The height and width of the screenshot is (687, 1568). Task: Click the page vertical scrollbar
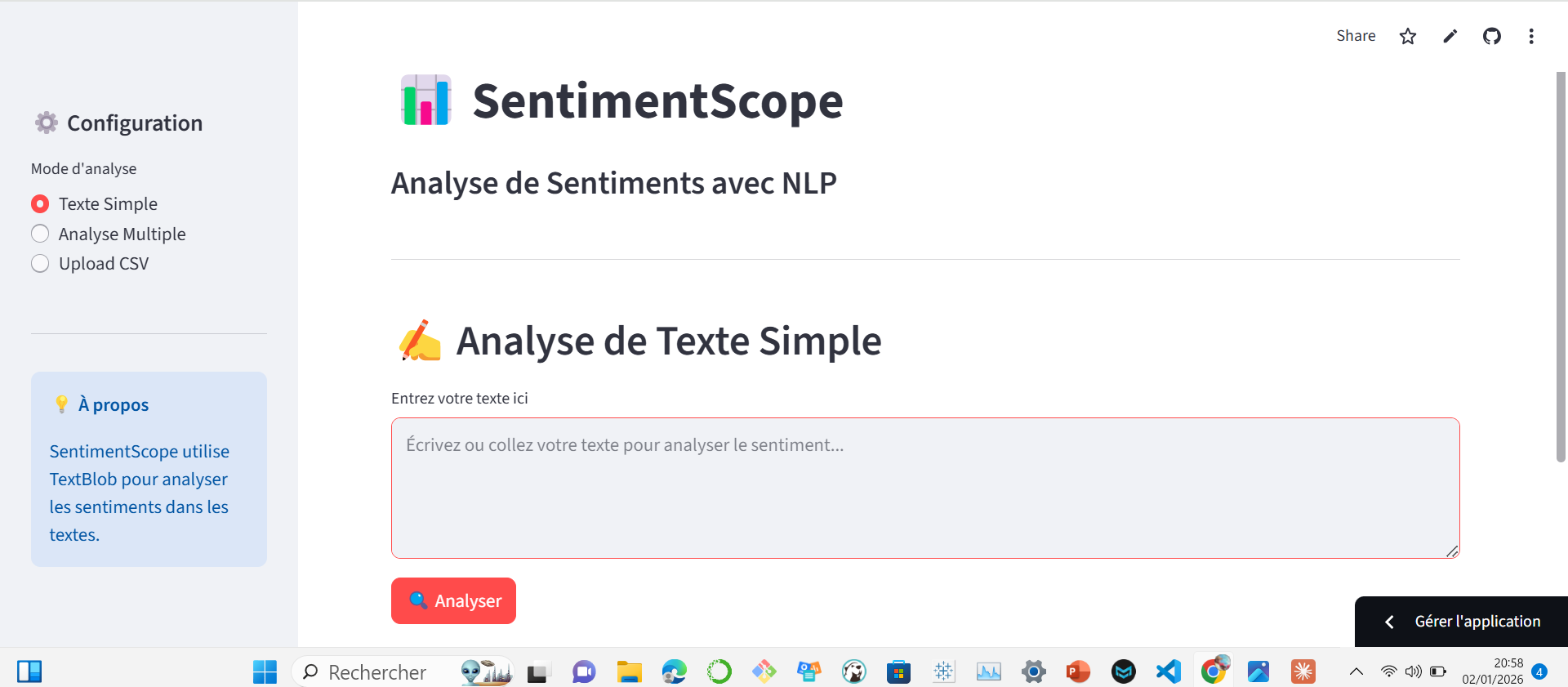1561,266
